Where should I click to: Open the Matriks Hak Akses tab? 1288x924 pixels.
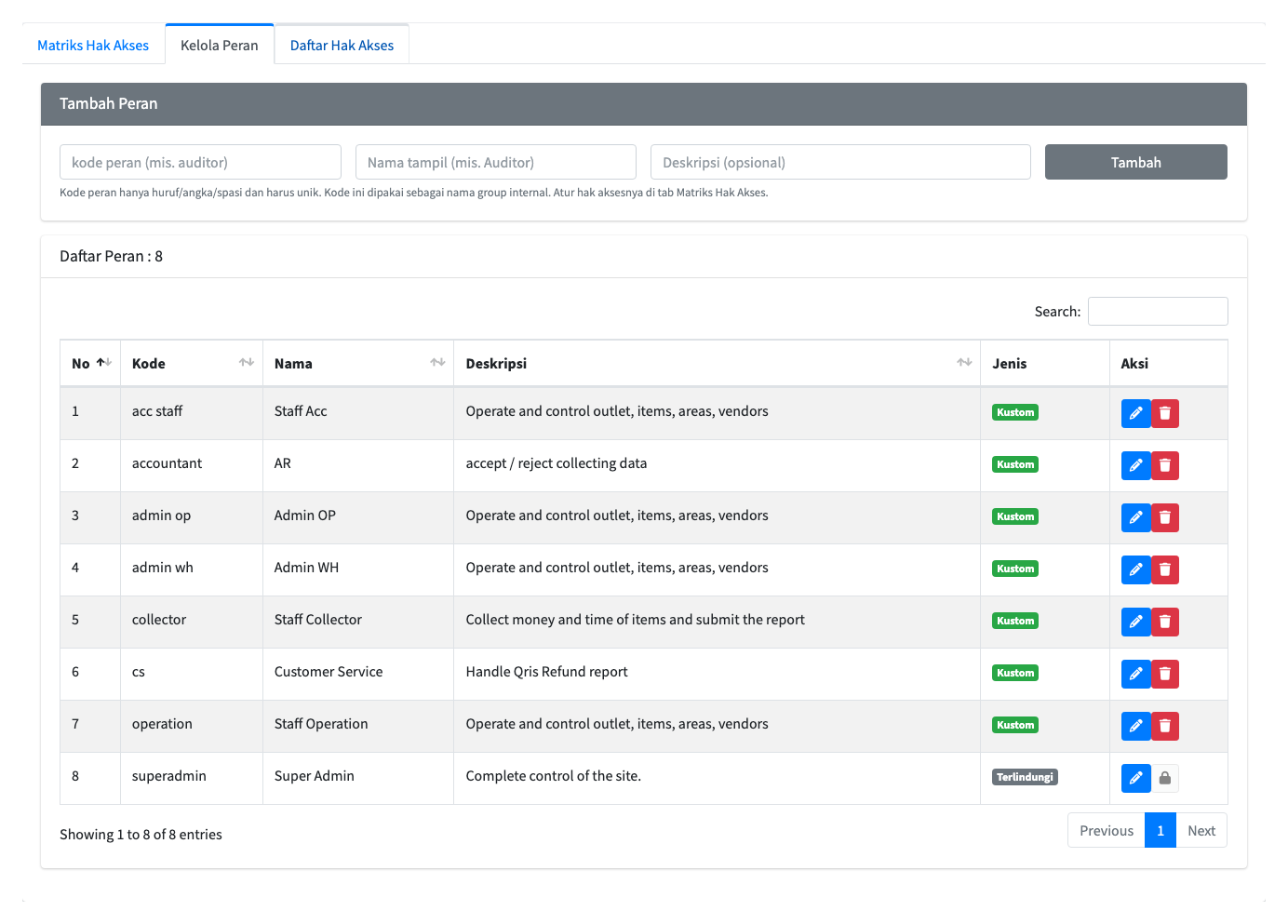click(x=93, y=45)
